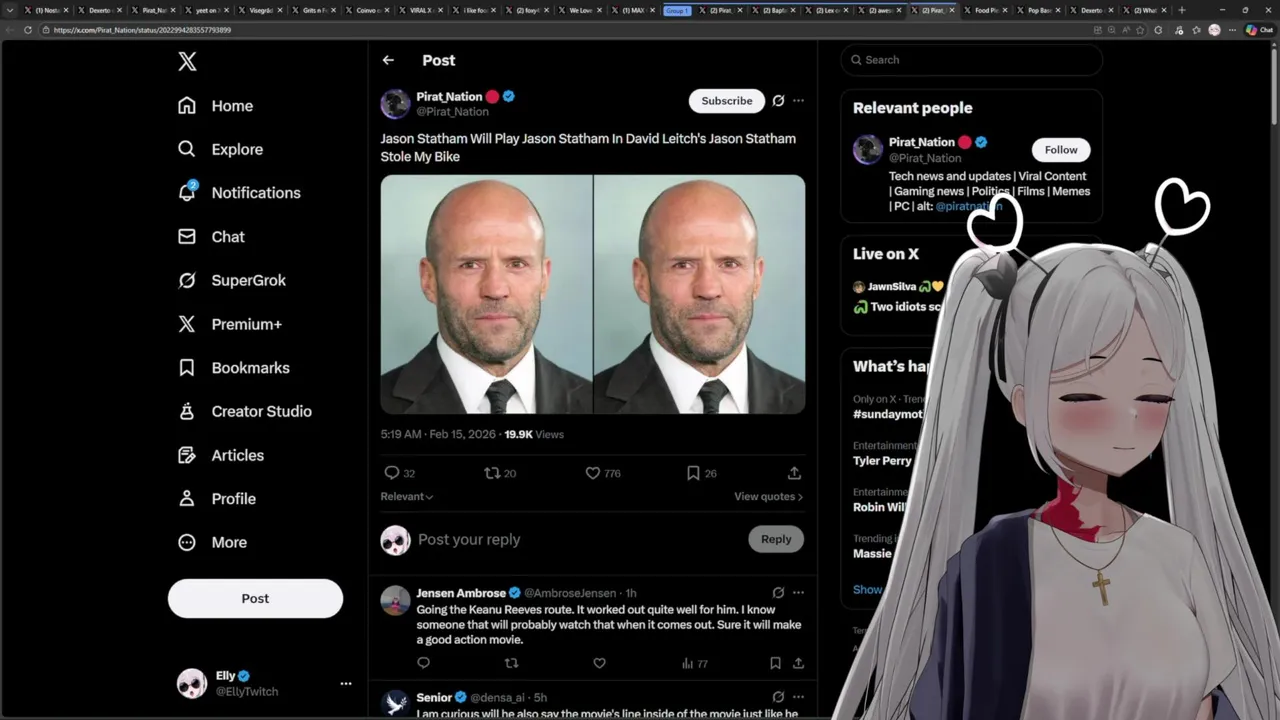Switch to the Coinvo browser tab
The image size is (1280, 720).
point(366,10)
